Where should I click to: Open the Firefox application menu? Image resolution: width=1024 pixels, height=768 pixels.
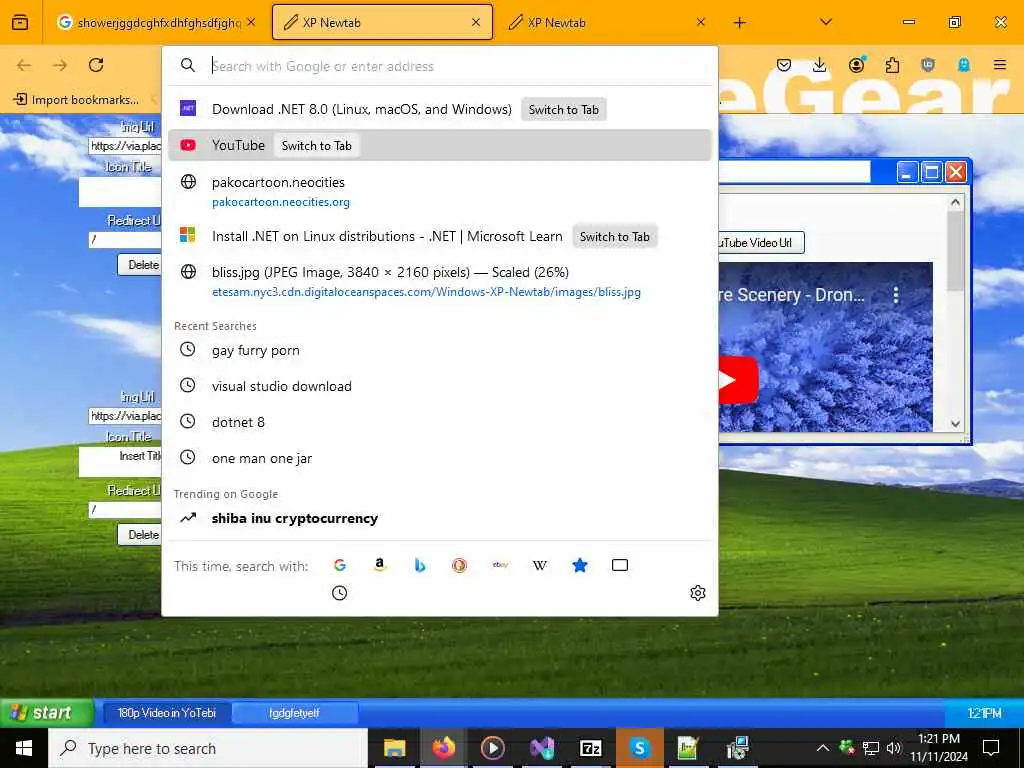coord(1000,65)
